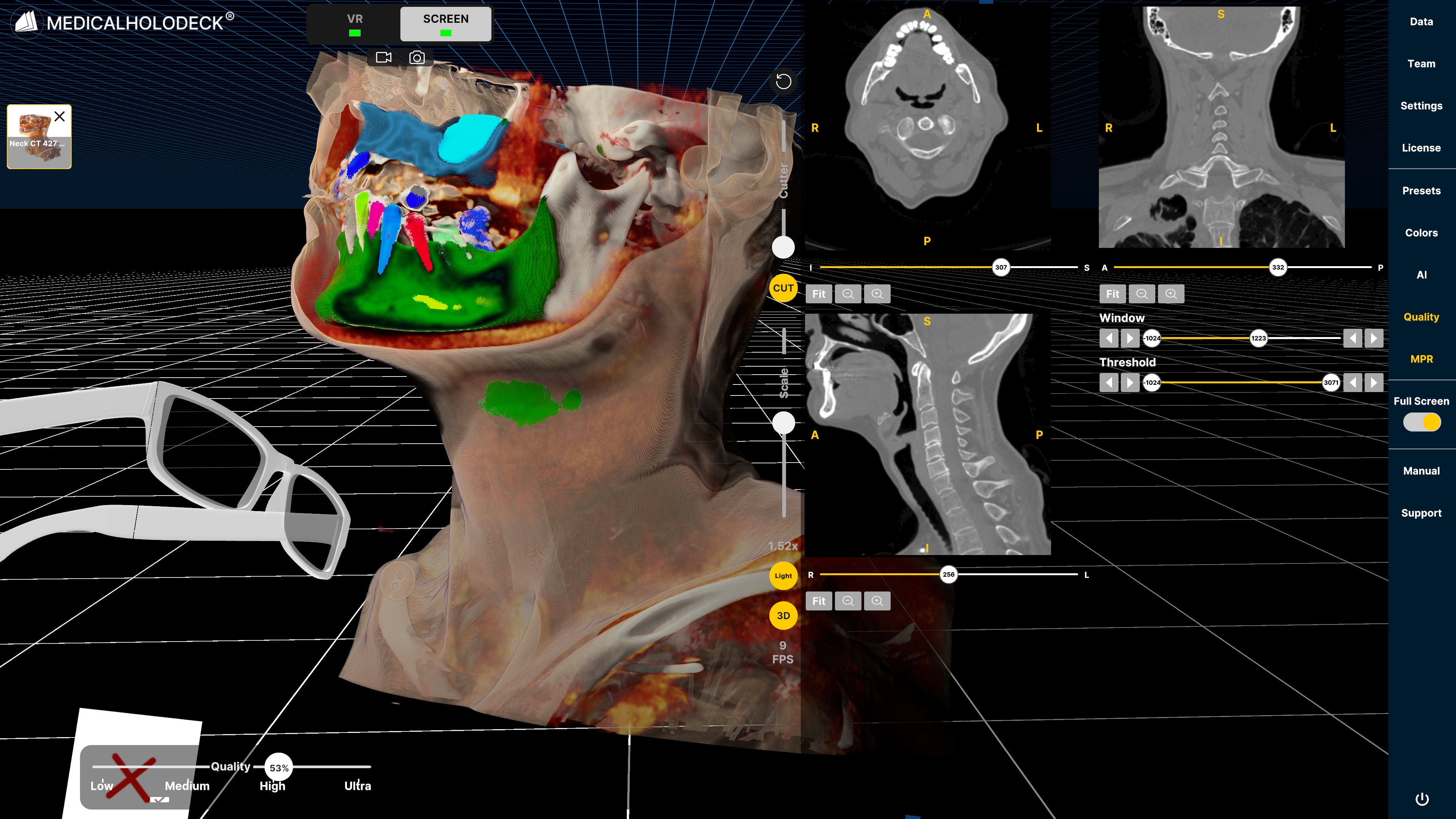Image resolution: width=1456 pixels, height=819 pixels.
Task: Zoom out the axial view
Action: click(848, 294)
